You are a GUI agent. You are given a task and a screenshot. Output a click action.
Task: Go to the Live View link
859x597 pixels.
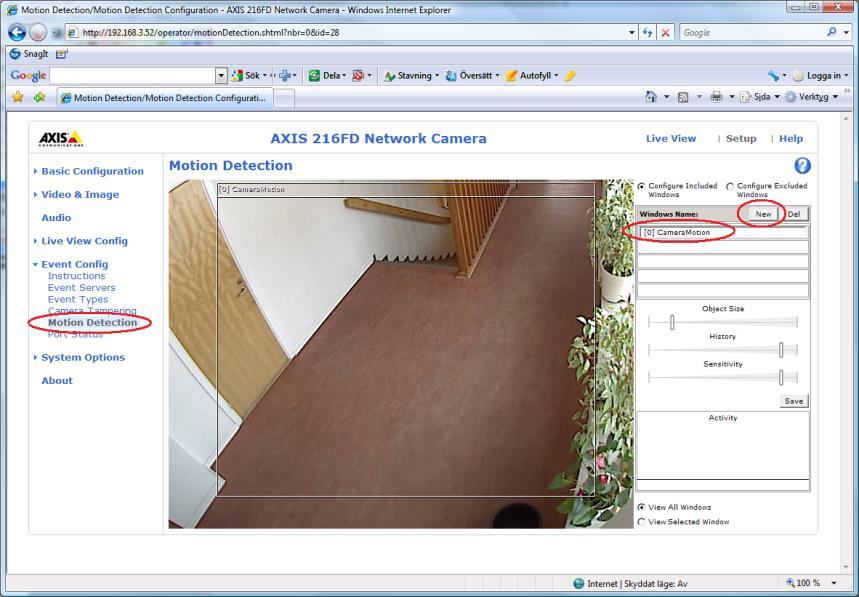pos(671,139)
